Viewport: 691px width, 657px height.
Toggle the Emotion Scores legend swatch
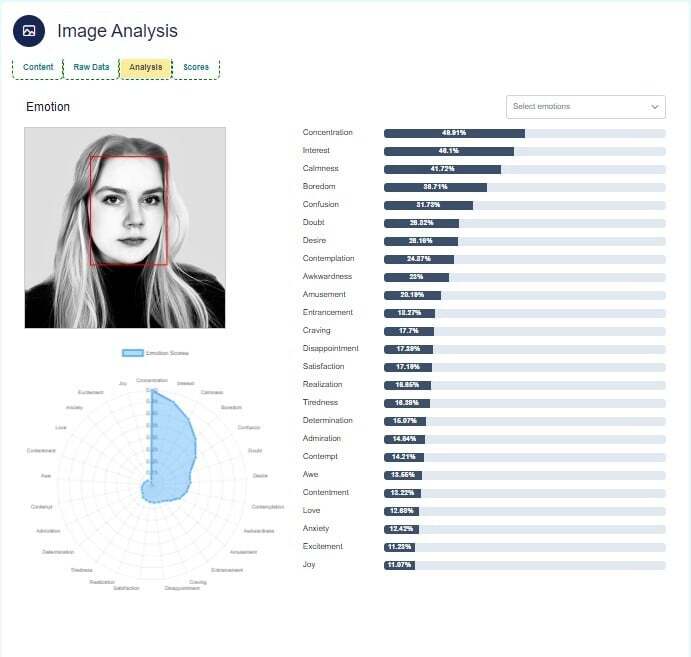click(x=132, y=353)
